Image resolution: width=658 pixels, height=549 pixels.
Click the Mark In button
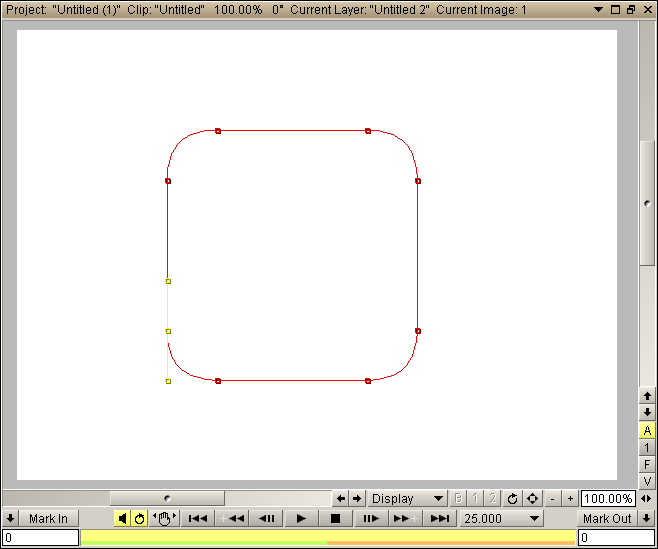[x=49, y=518]
